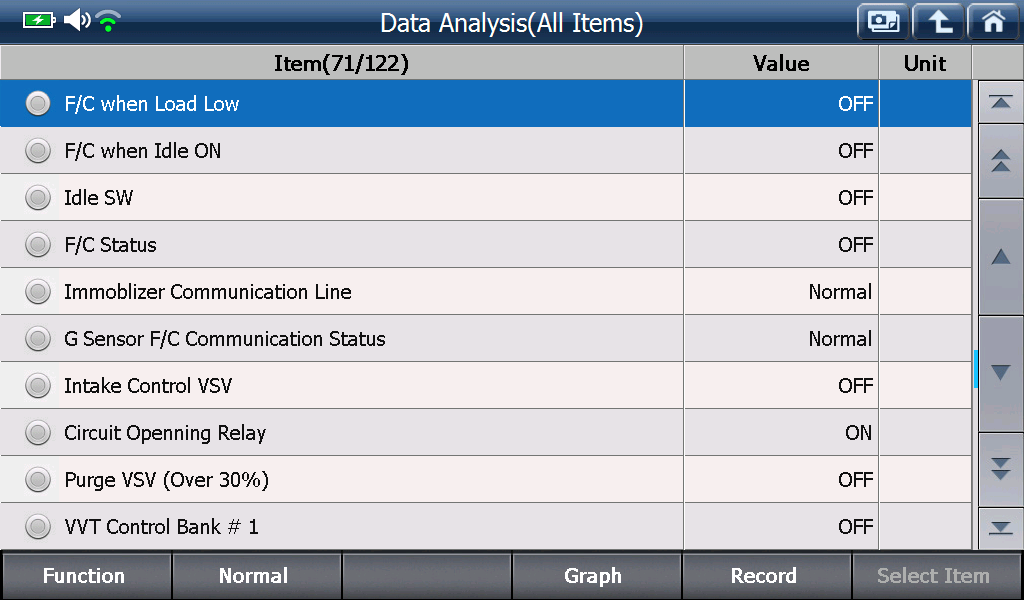1024x600 pixels.
Task: Click the blue scroll position indicator
Action: coord(976,369)
